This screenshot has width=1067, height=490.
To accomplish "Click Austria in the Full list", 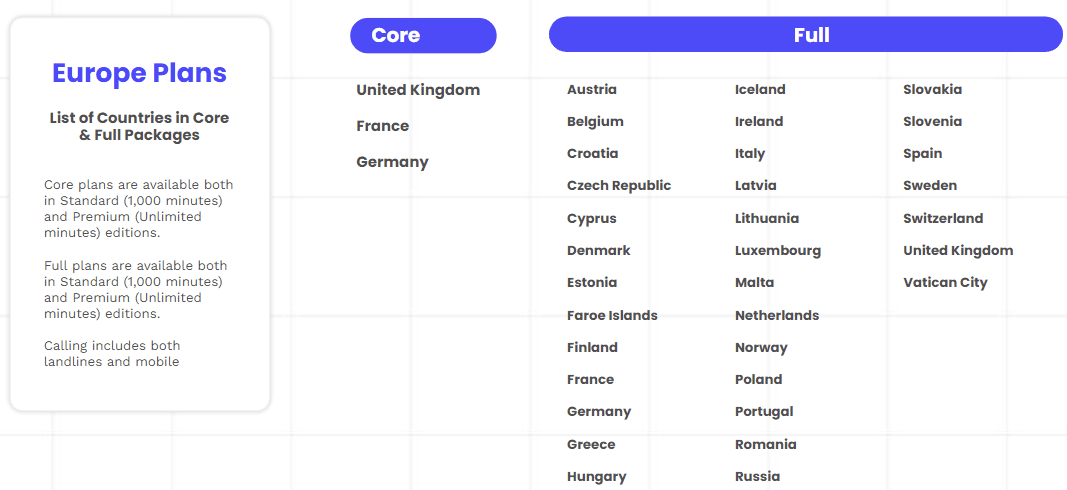I will point(591,90).
